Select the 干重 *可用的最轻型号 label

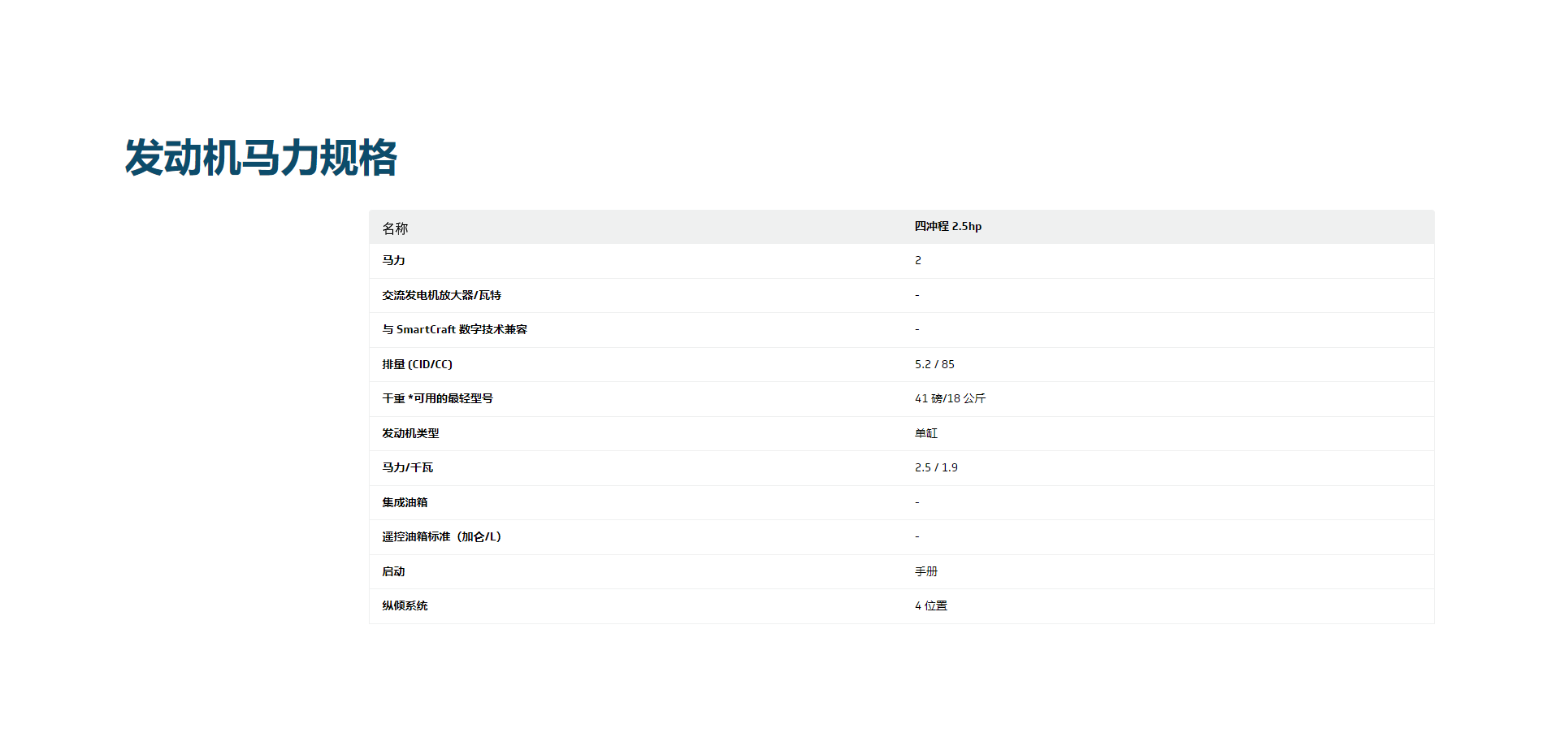(x=437, y=398)
